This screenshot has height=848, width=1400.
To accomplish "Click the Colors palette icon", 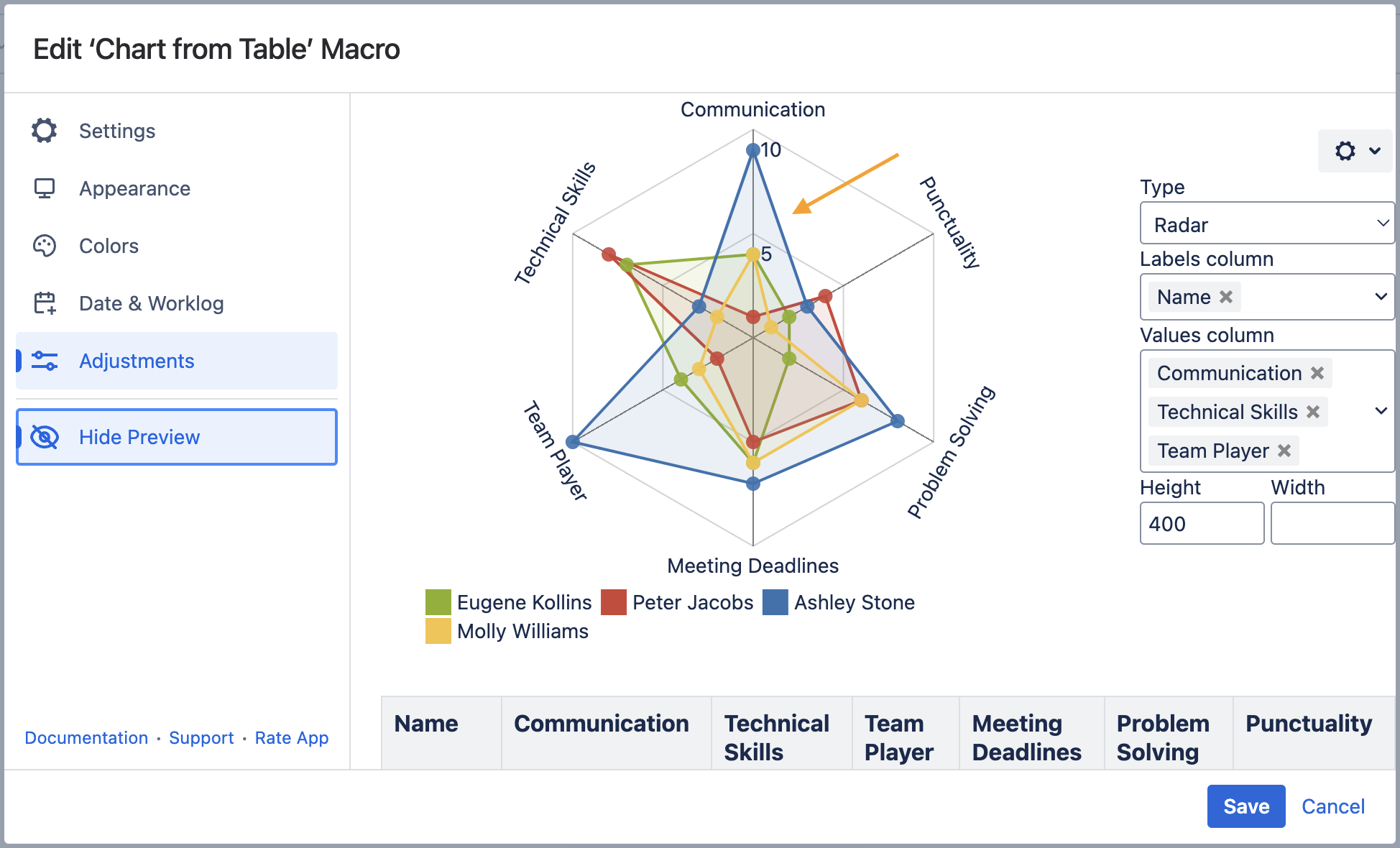I will 45,246.
